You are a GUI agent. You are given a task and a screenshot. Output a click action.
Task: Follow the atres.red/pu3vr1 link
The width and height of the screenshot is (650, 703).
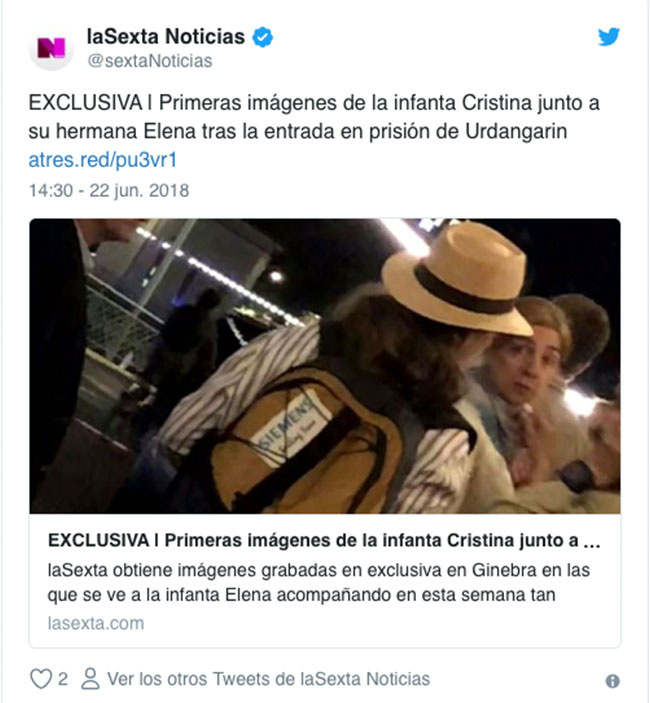click(103, 160)
